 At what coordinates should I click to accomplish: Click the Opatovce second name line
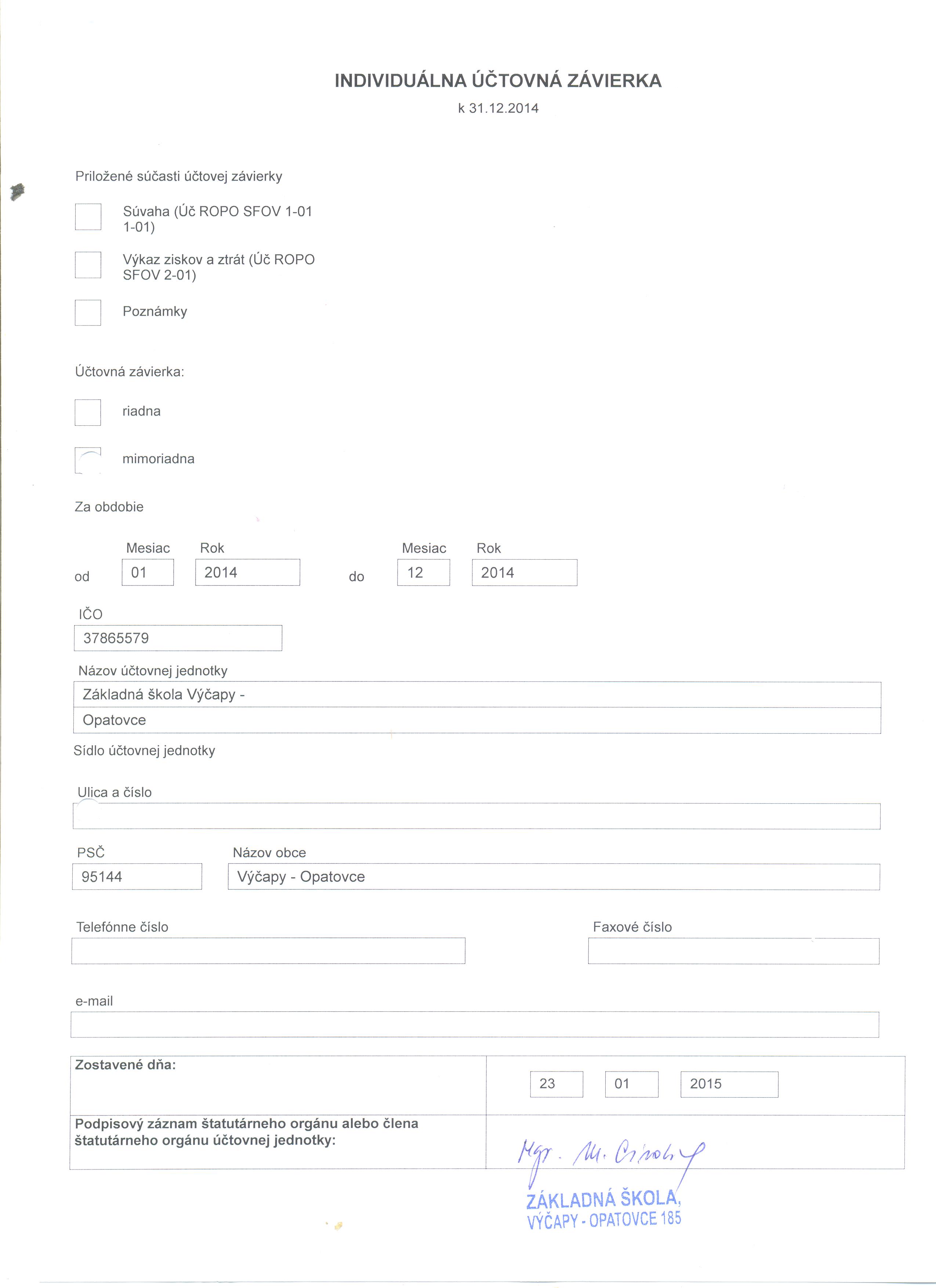click(x=477, y=720)
